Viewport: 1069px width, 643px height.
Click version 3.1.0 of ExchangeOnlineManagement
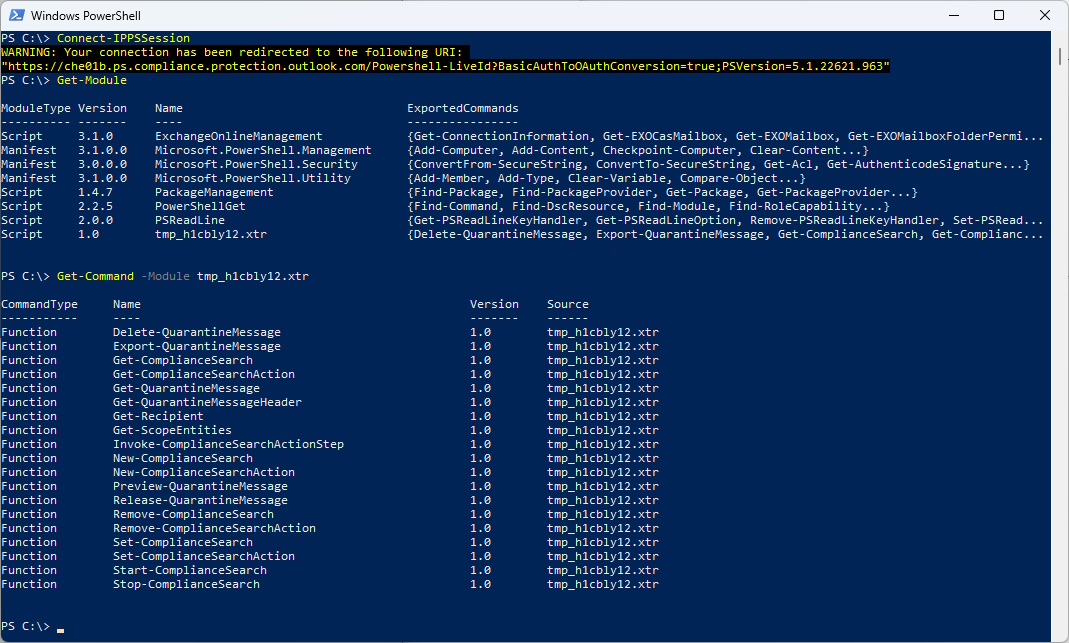pyautogui.click(x=95, y=136)
